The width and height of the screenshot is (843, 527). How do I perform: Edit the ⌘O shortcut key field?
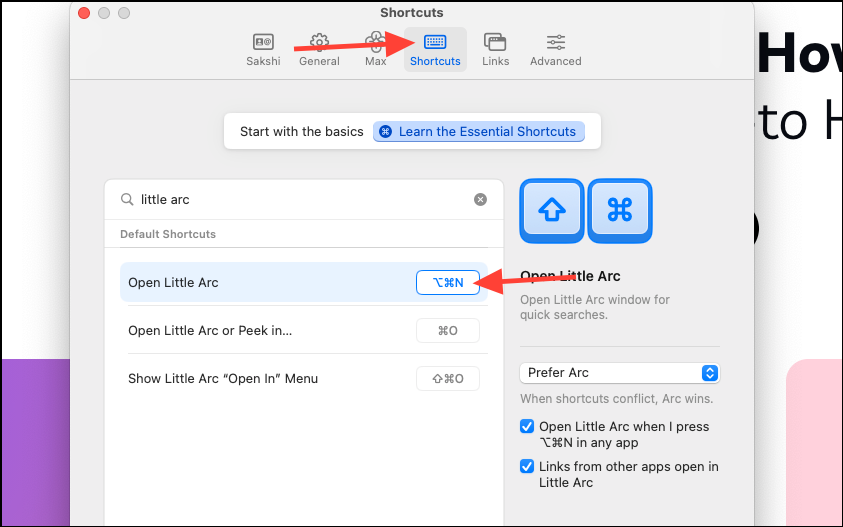[x=447, y=330]
